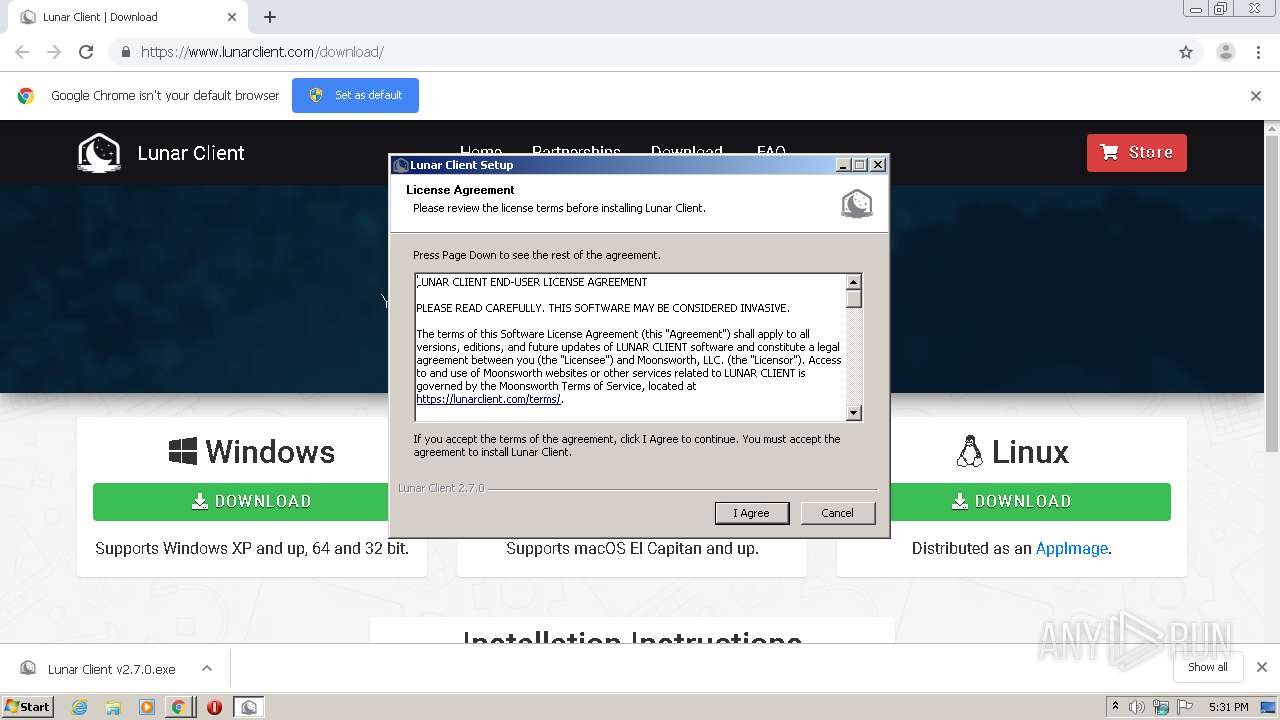Viewport: 1280px width, 720px height.
Task: Click the 5:31 PM taskbar clock
Action: (1228, 707)
